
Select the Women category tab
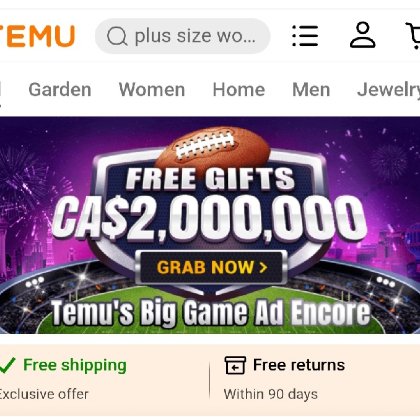coord(152,90)
